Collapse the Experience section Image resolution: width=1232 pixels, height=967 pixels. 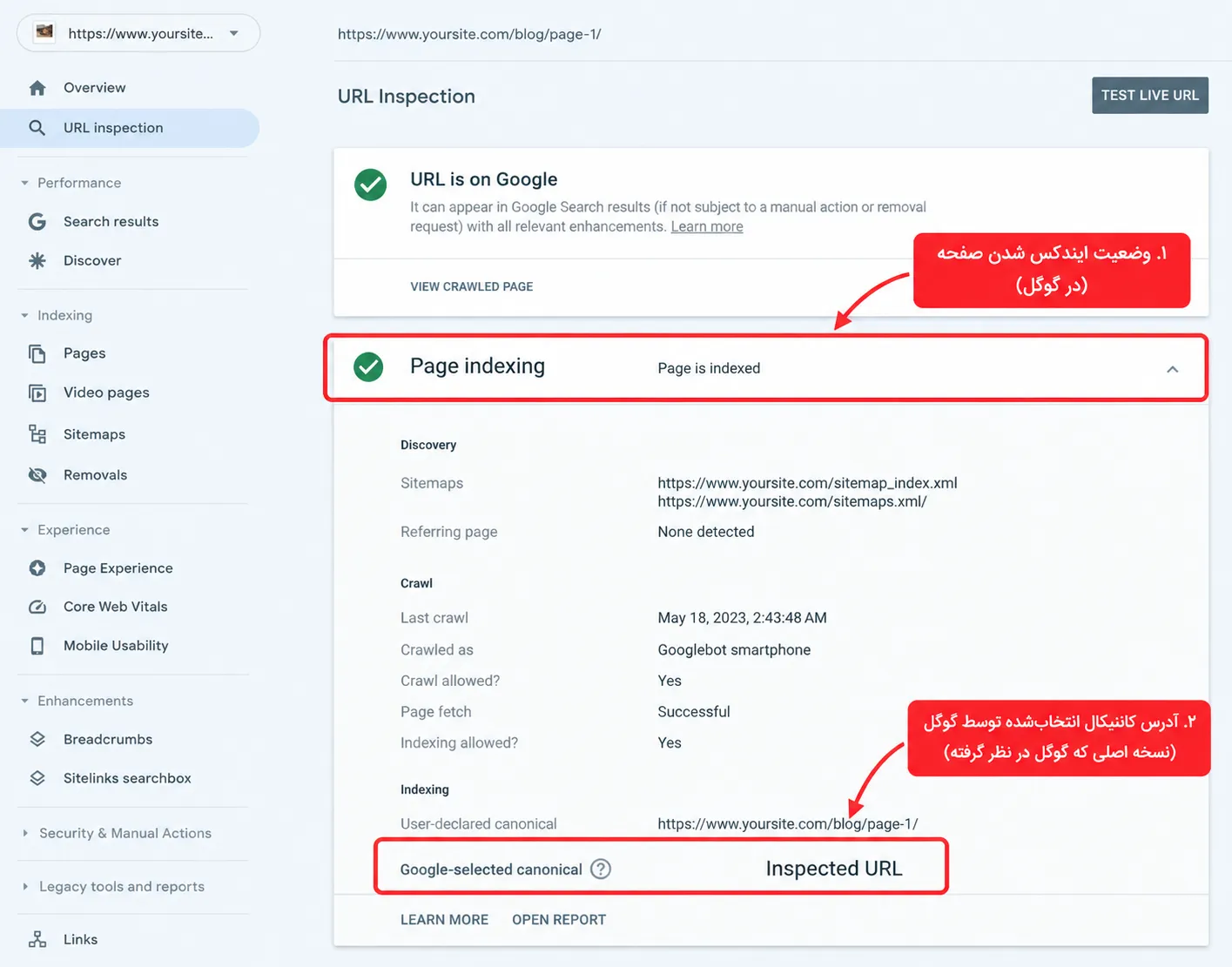[25, 530]
